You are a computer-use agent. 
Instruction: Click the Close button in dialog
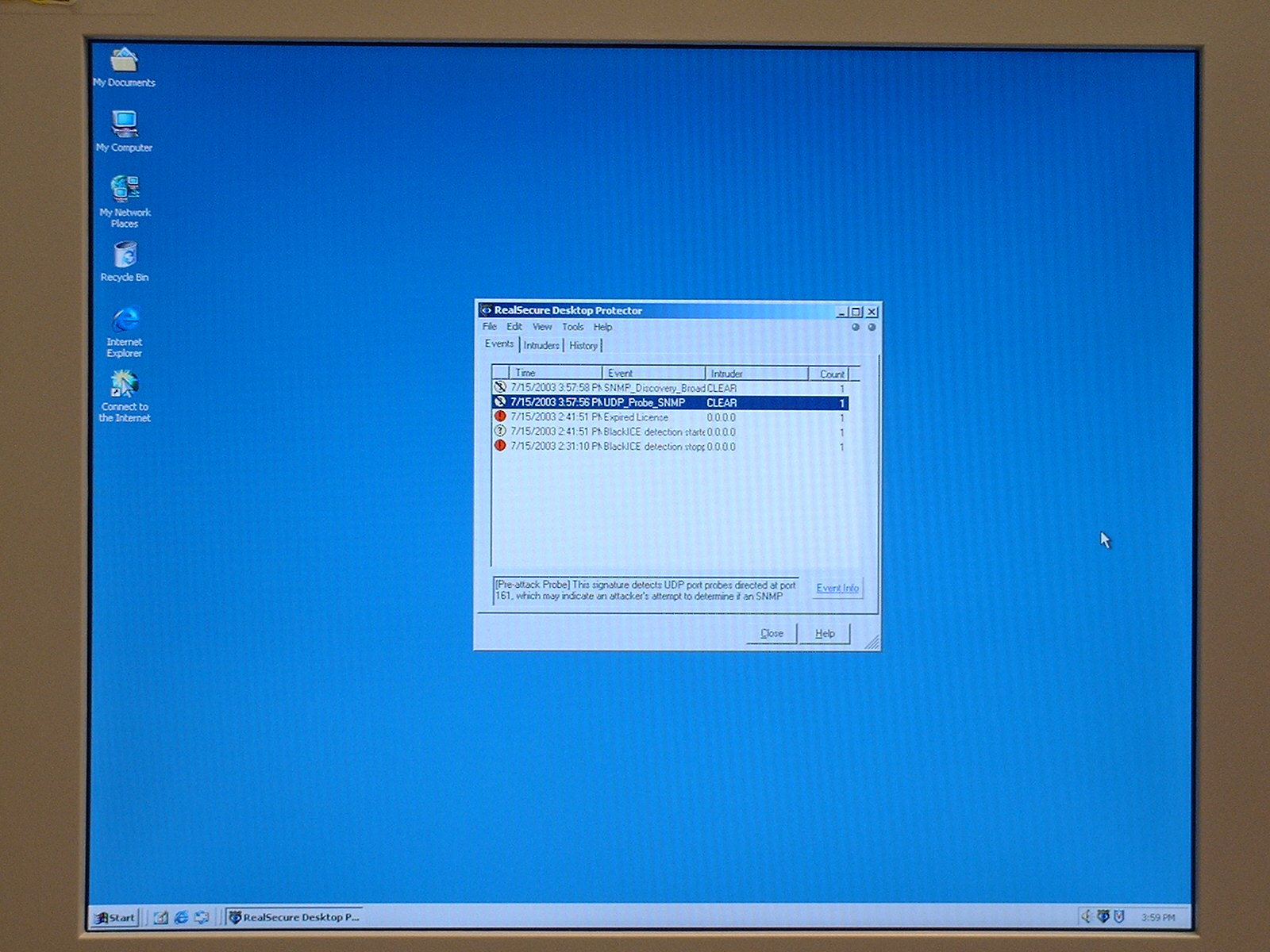pyautogui.click(x=772, y=633)
